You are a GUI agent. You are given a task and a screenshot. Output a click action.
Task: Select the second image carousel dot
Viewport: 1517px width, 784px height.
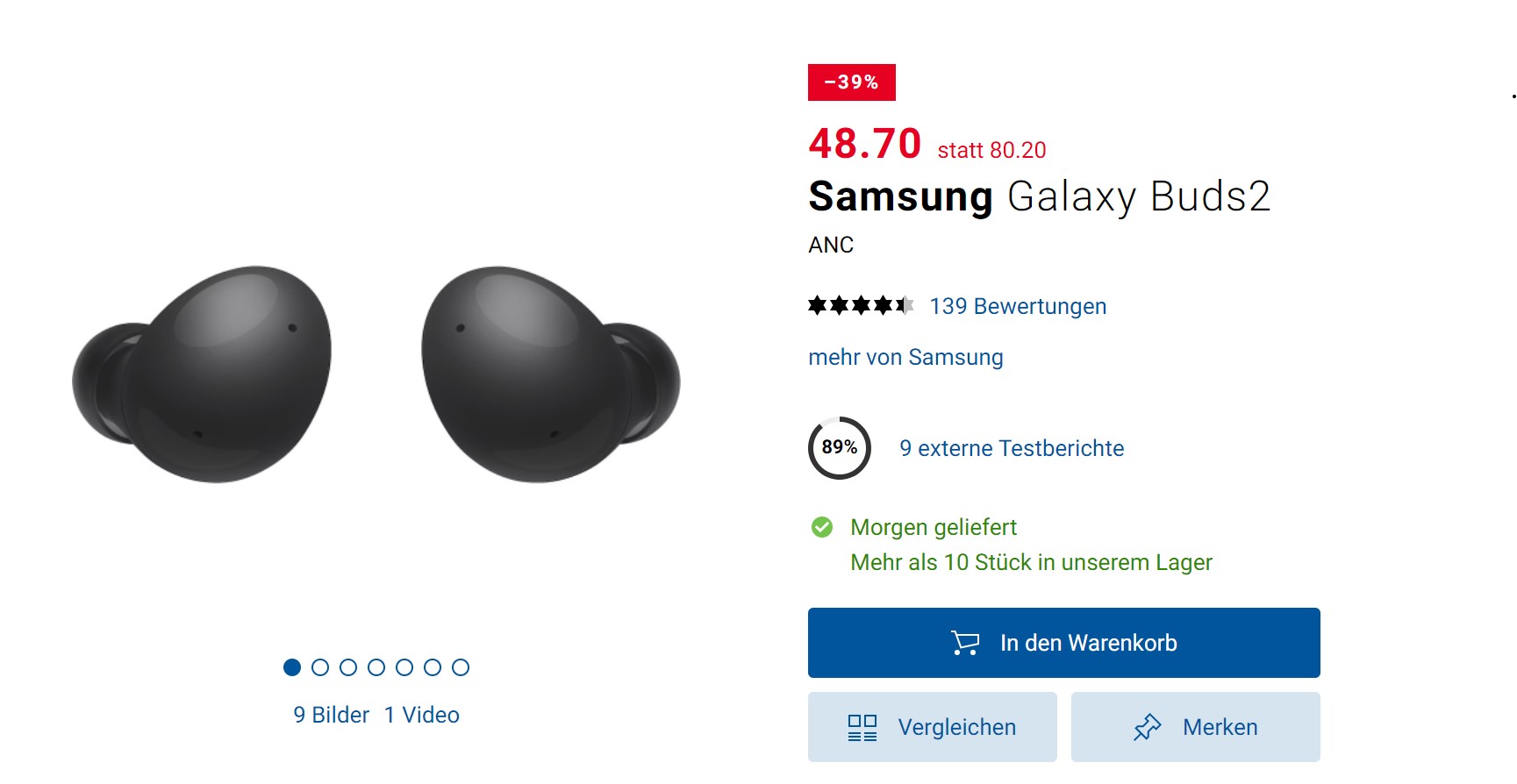click(320, 667)
